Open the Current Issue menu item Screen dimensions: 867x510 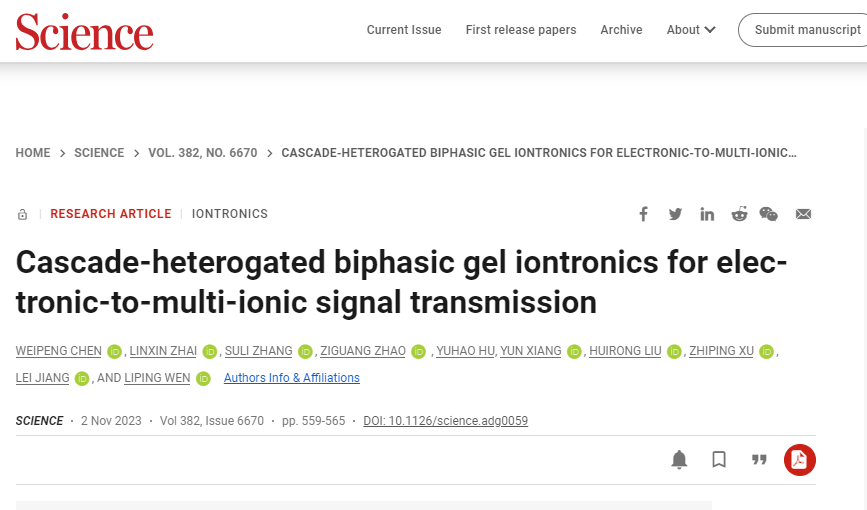point(404,30)
